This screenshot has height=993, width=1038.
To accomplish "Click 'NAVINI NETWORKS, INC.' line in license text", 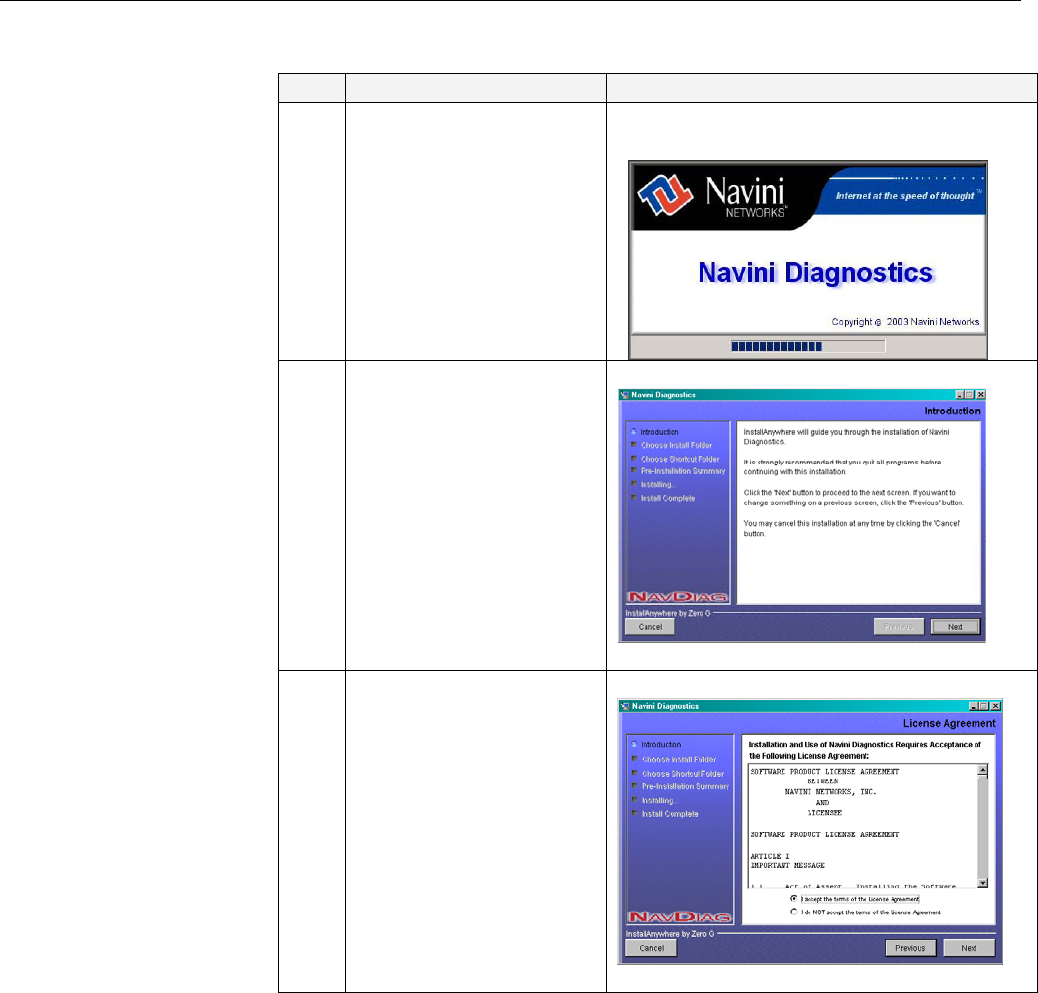I will (x=830, y=791).
